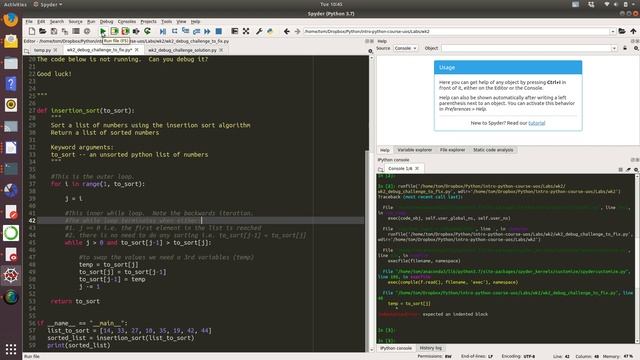Screen dimensions: 640x360
Task: Open the Consoles menu
Action: (127, 22)
